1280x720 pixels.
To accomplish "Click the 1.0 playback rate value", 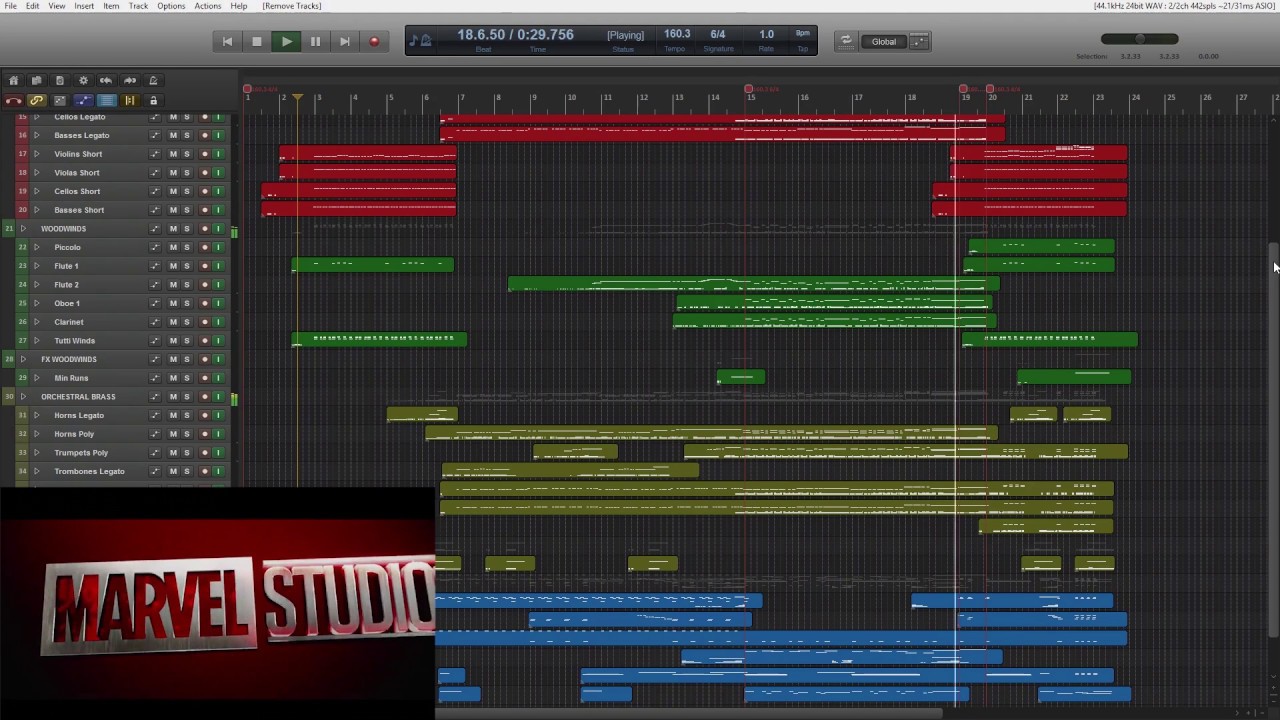I will coord(766,34).
